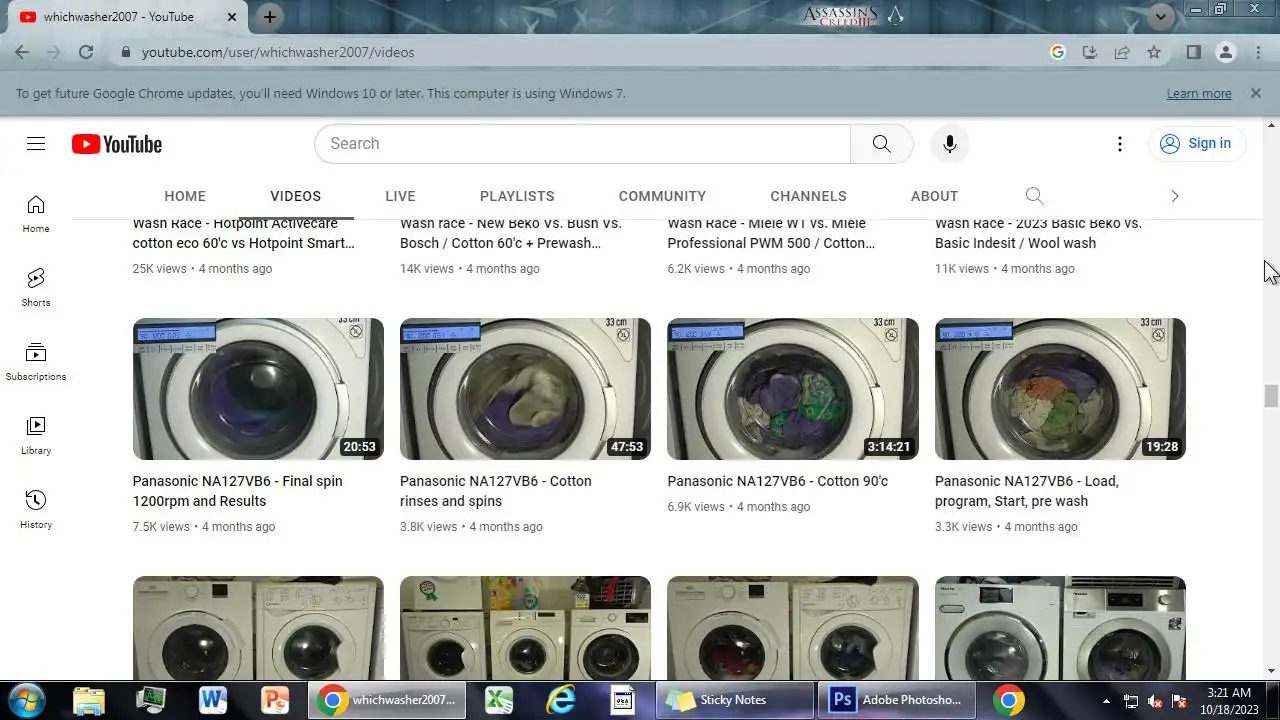Open Panasonic NA127VB6 Cotton rinses and spins title

coord(496,491)
